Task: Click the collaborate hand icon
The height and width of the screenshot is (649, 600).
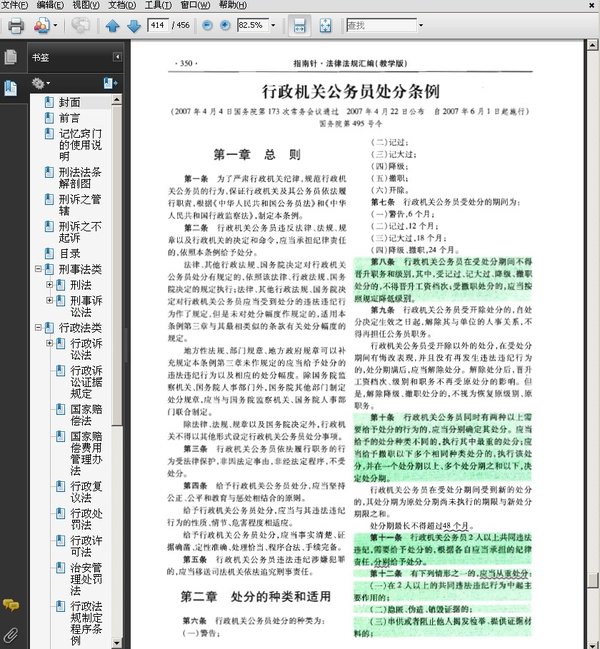Action: pyautogui.click(x=80, y=25)
